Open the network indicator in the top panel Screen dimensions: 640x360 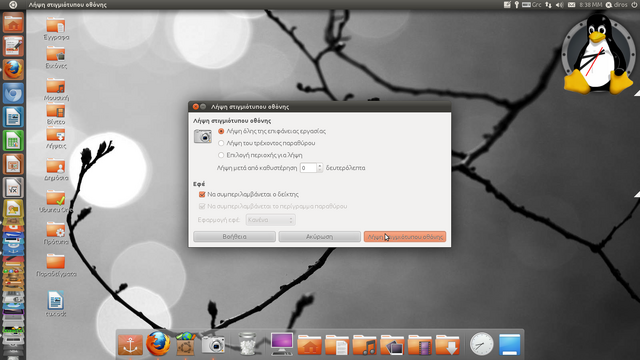pyautogui.click(x=548, y=5)
